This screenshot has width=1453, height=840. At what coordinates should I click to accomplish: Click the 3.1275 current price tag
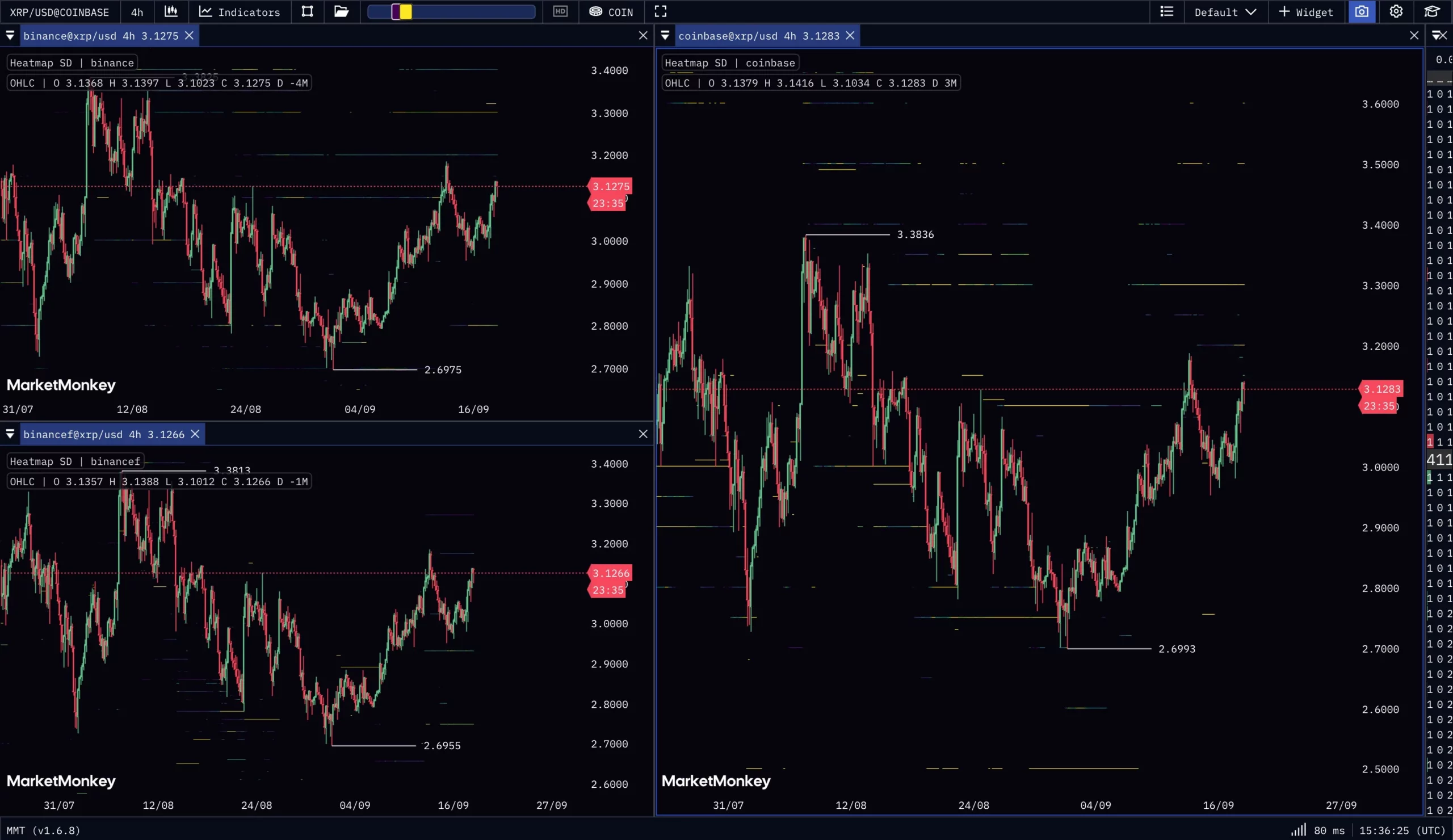(611, 186)
